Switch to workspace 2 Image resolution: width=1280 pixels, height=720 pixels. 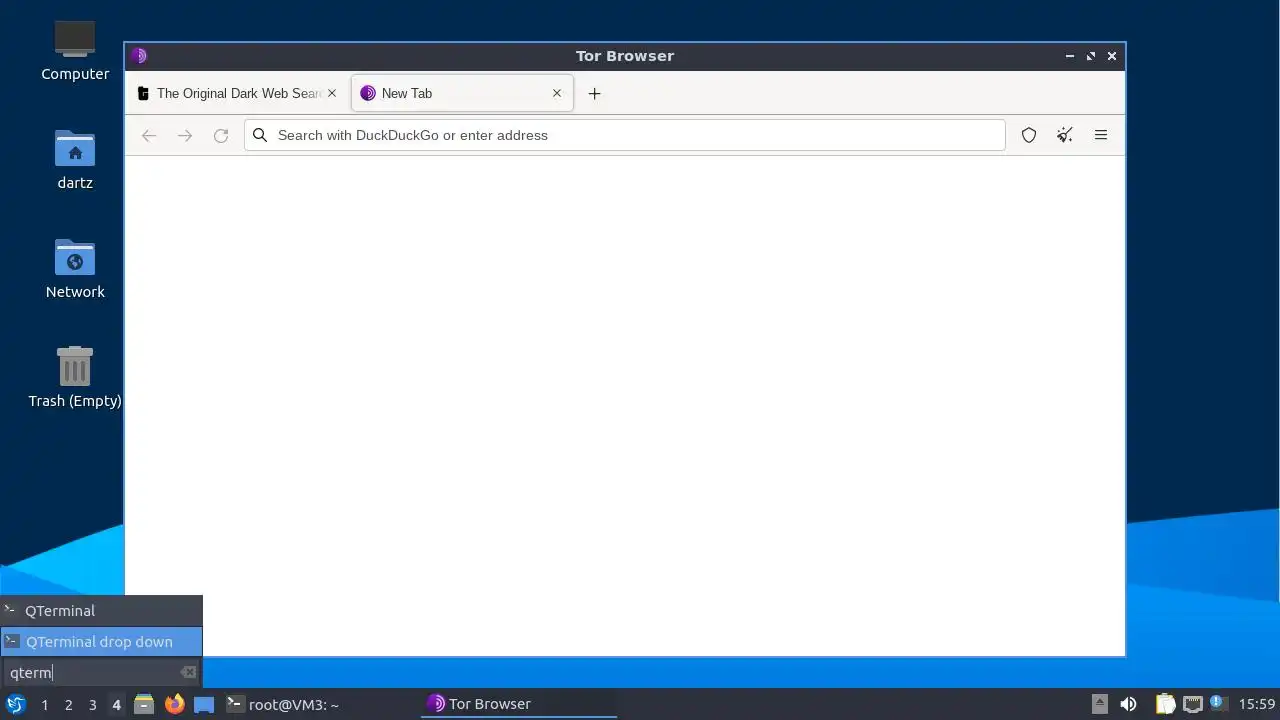pyautogui.click(x=68, y=705)
